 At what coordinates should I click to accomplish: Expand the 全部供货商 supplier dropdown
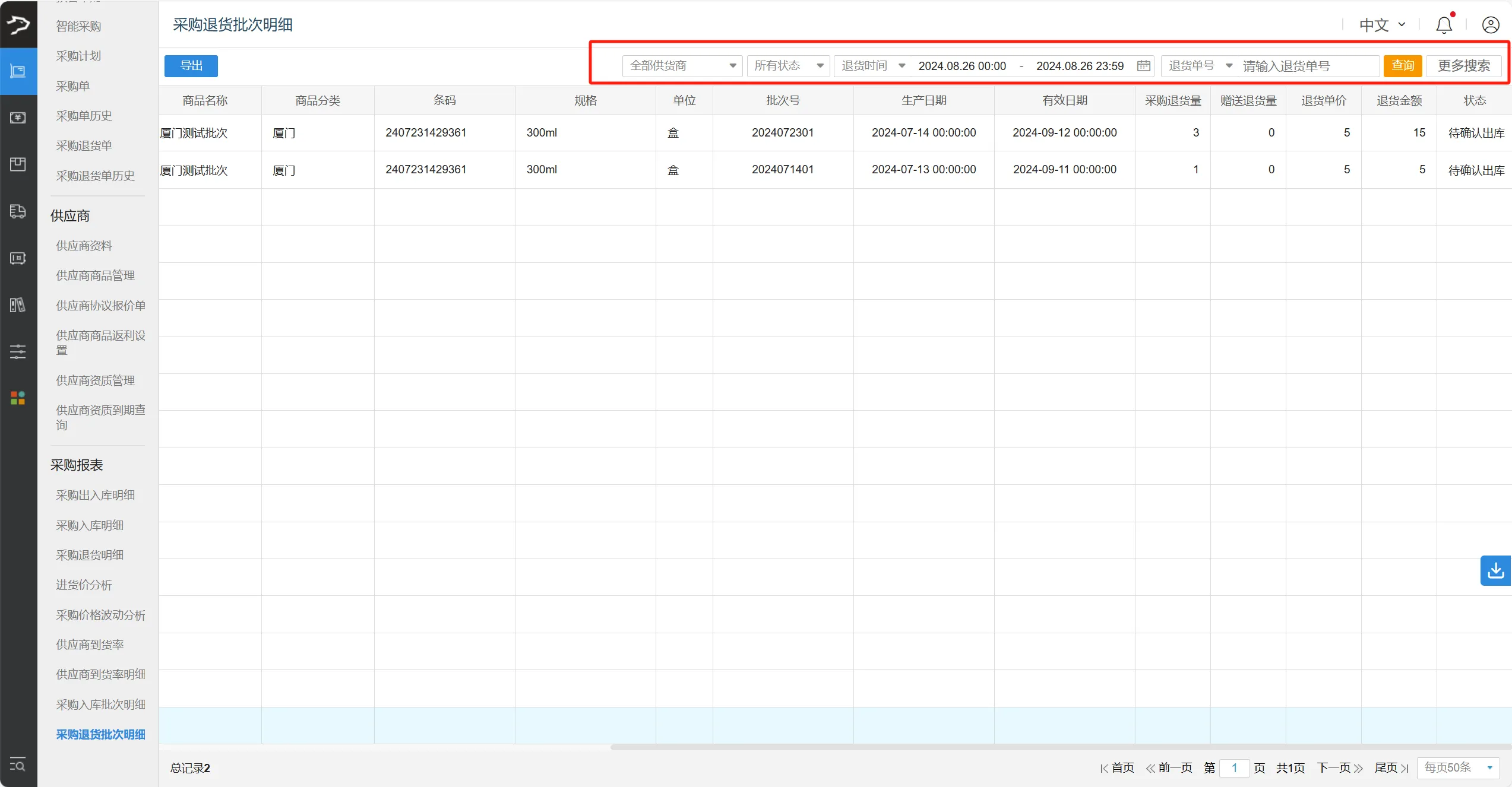(682, 66)
